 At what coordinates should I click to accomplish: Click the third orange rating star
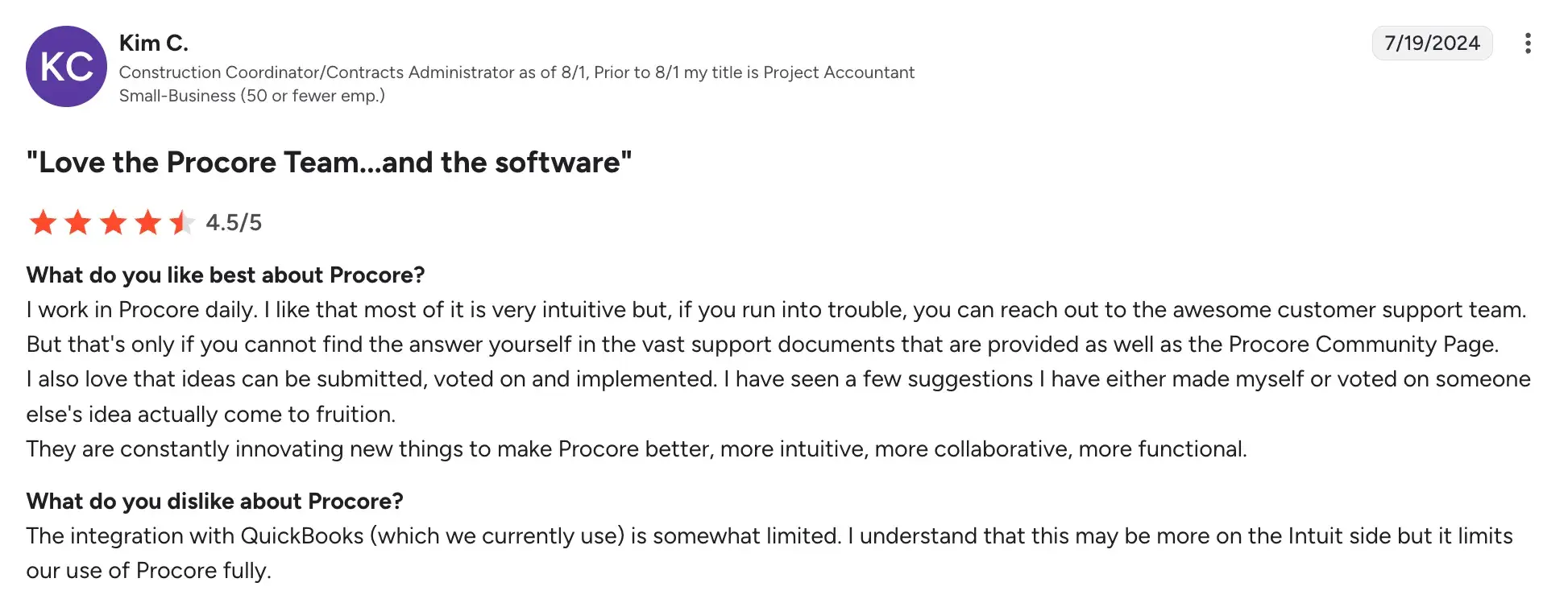[x=114, y=222]
